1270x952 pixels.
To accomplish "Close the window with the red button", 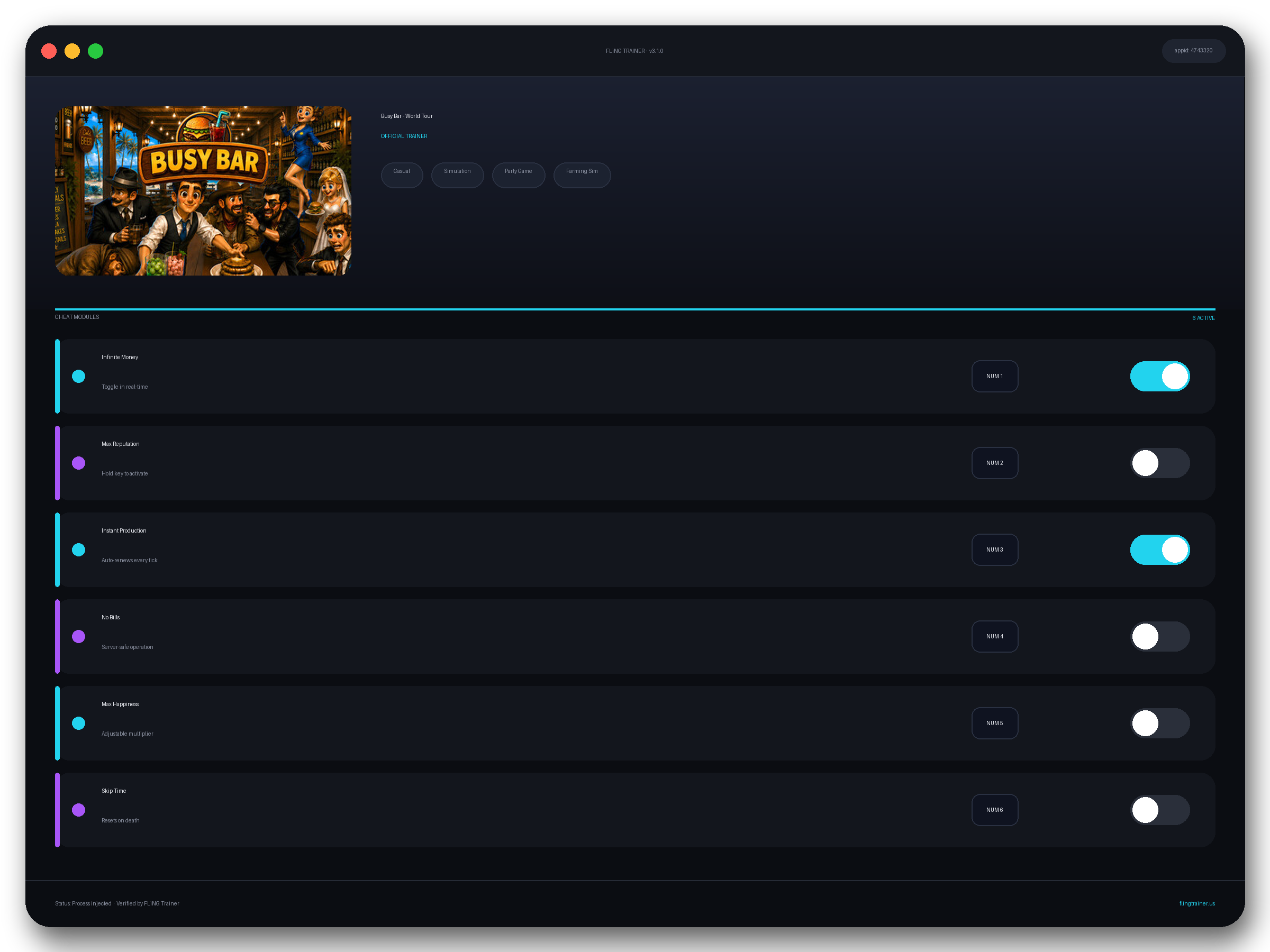I will 49,51.
